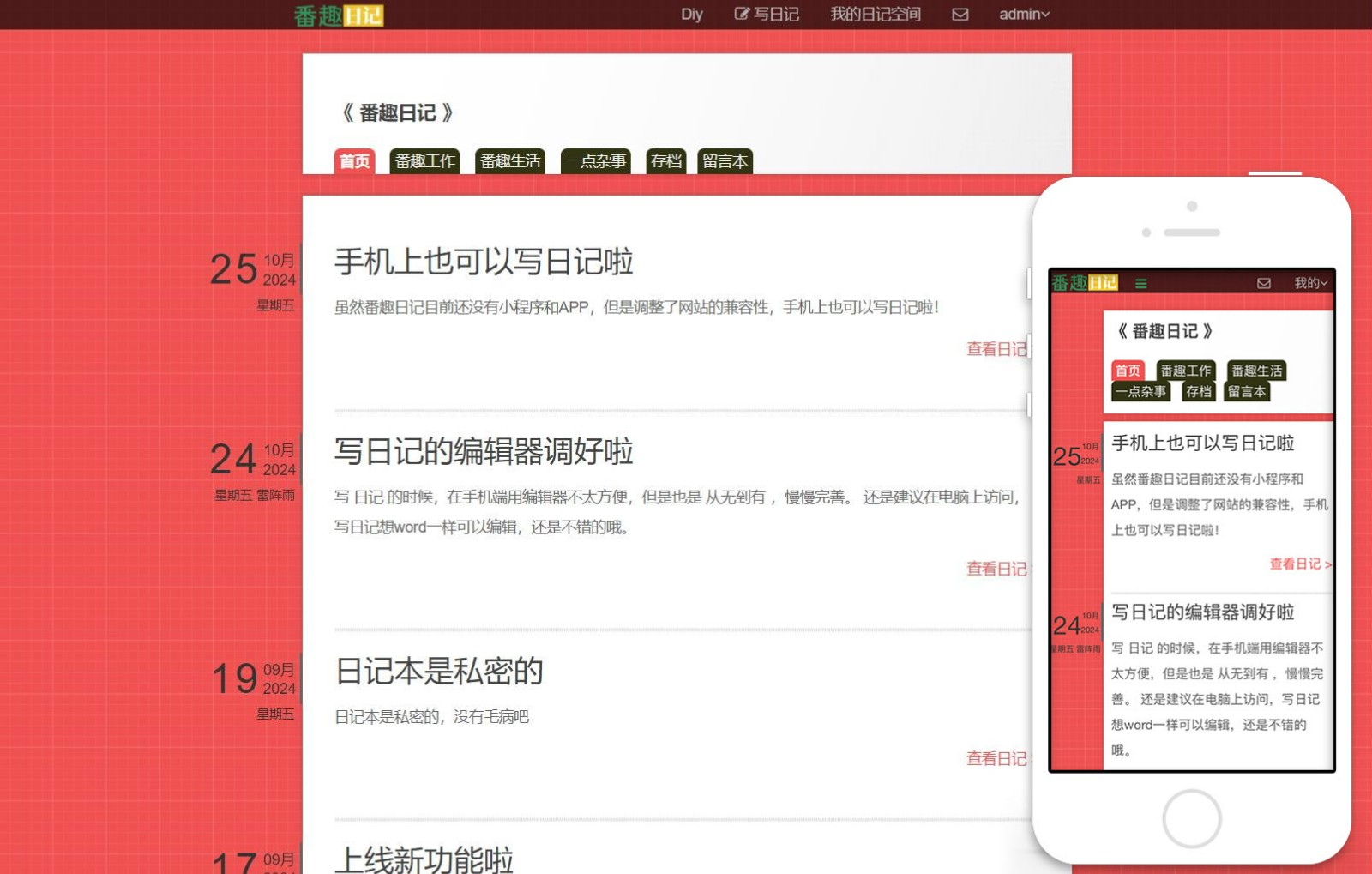The image size is (1372, 874).
Task: Open 我的日记空间 in top navigation
Action: 876,15
